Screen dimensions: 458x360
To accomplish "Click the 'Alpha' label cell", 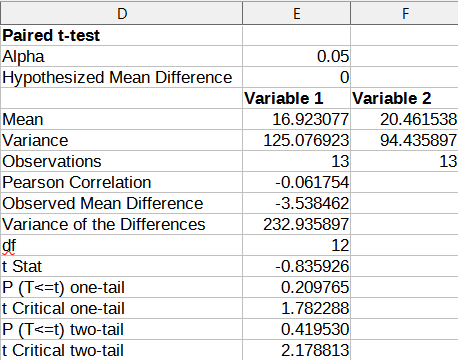I will click(122, 56).
